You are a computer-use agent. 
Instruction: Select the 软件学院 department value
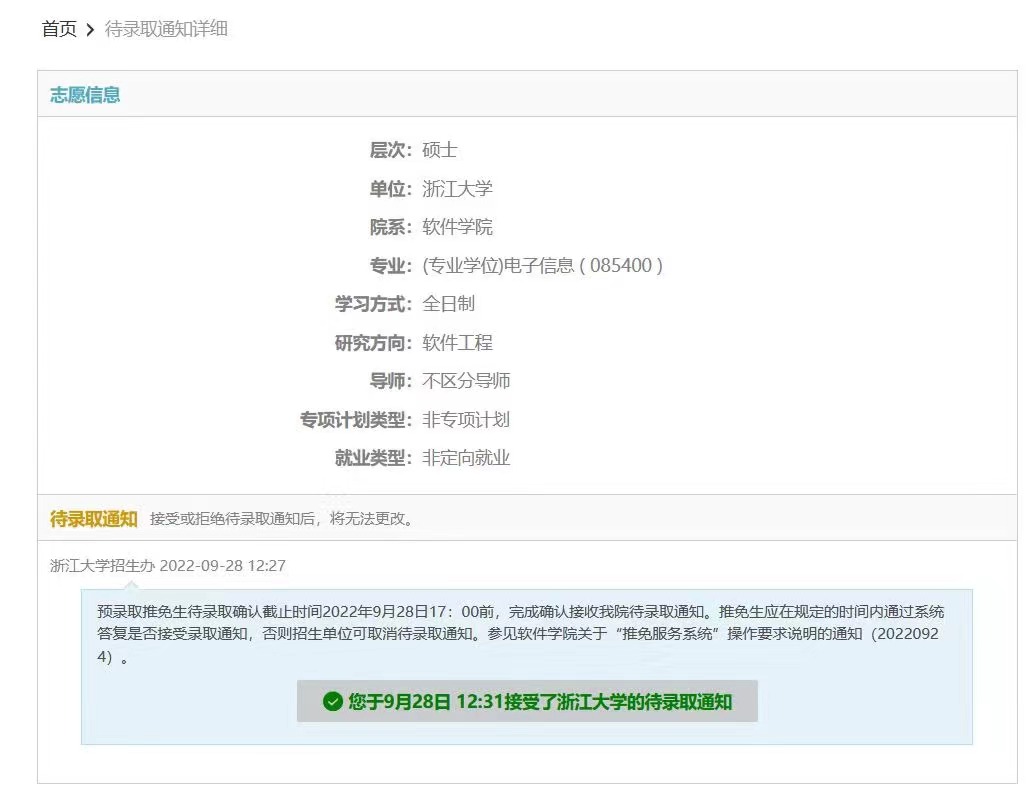pyautogui.click(x=457, y=227)
